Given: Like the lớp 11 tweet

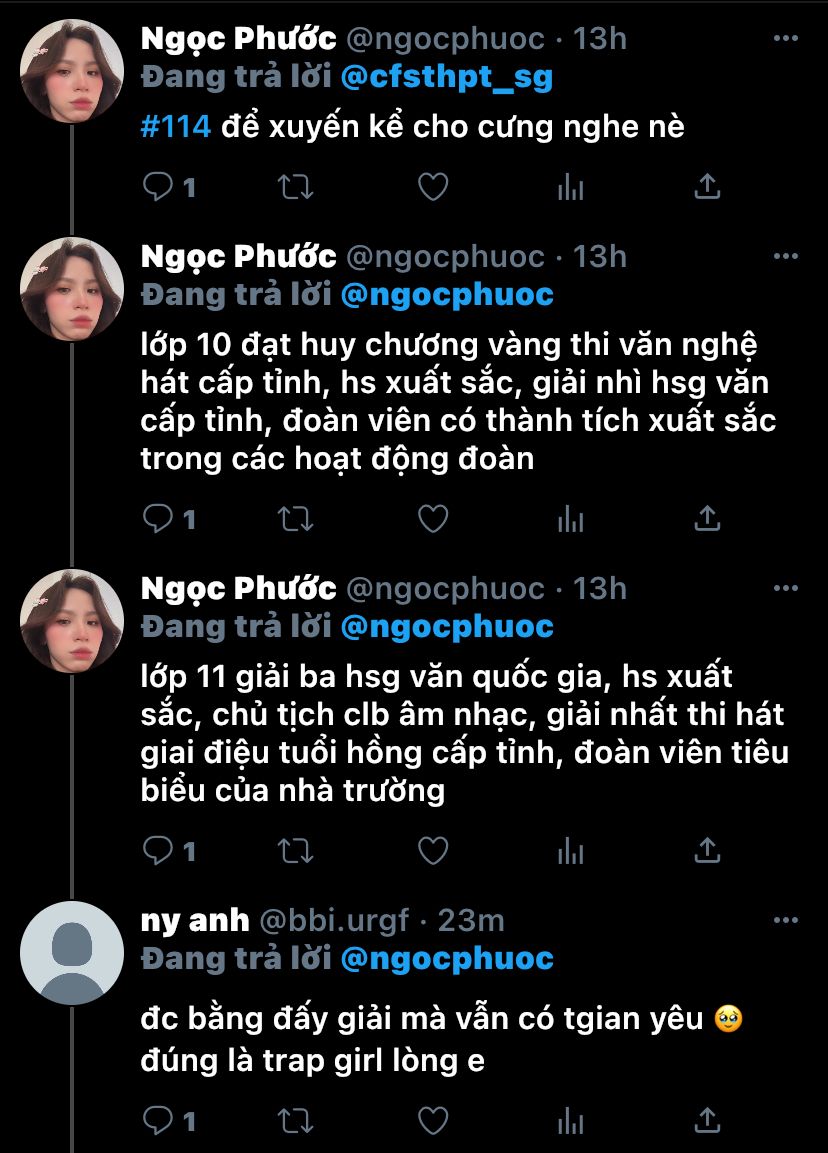Looking at the screenshot, I should pos(432,850).
